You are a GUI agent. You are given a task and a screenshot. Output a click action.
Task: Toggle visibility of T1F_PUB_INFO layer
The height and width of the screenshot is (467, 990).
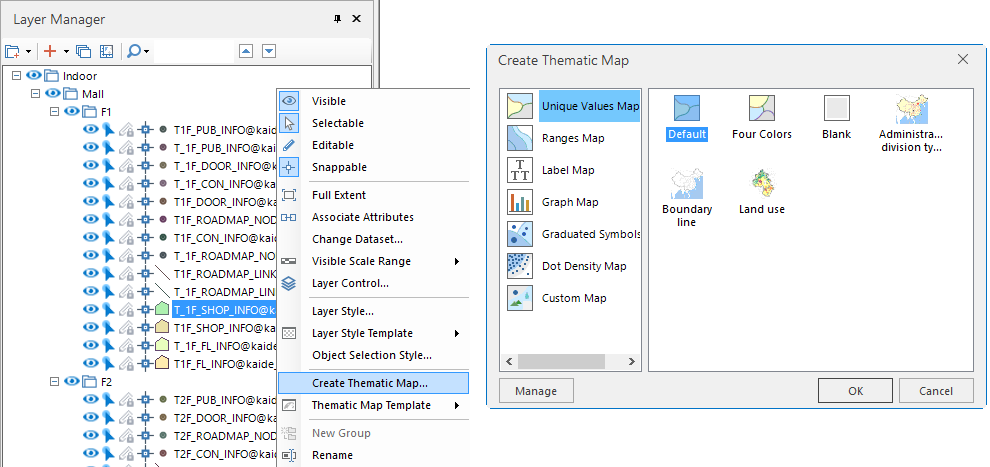[x=89, y=130]
